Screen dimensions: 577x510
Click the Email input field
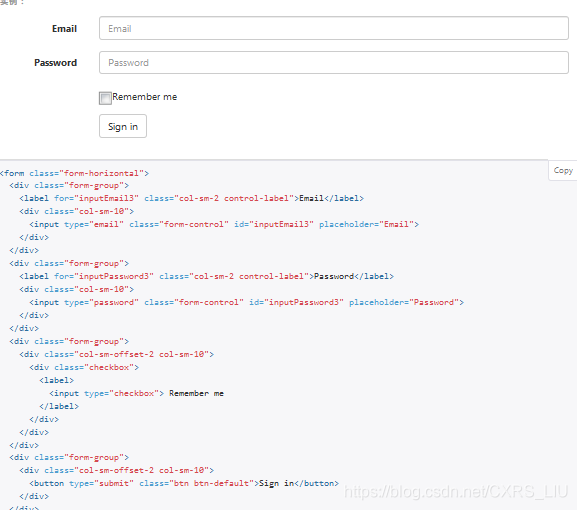(334, 28)
